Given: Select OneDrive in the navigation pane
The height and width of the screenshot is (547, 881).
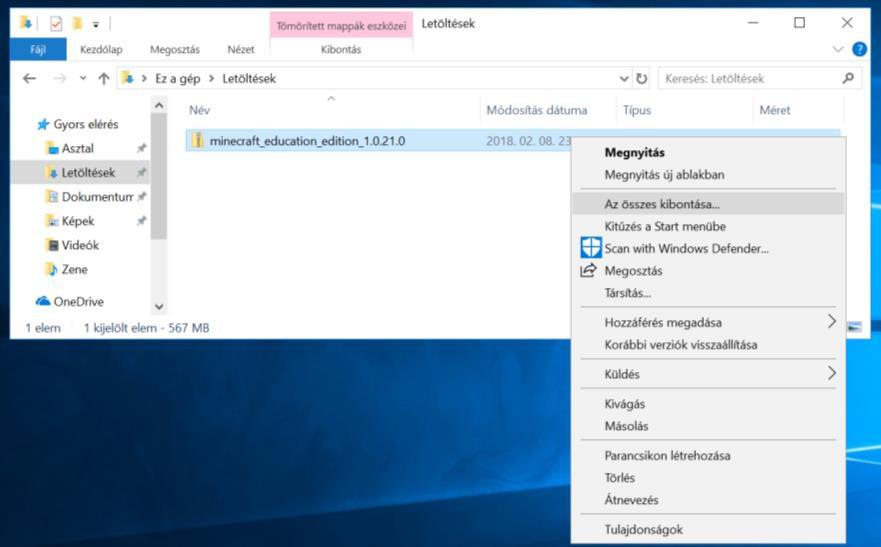Looking at the screenshot, I should (78, 302).
